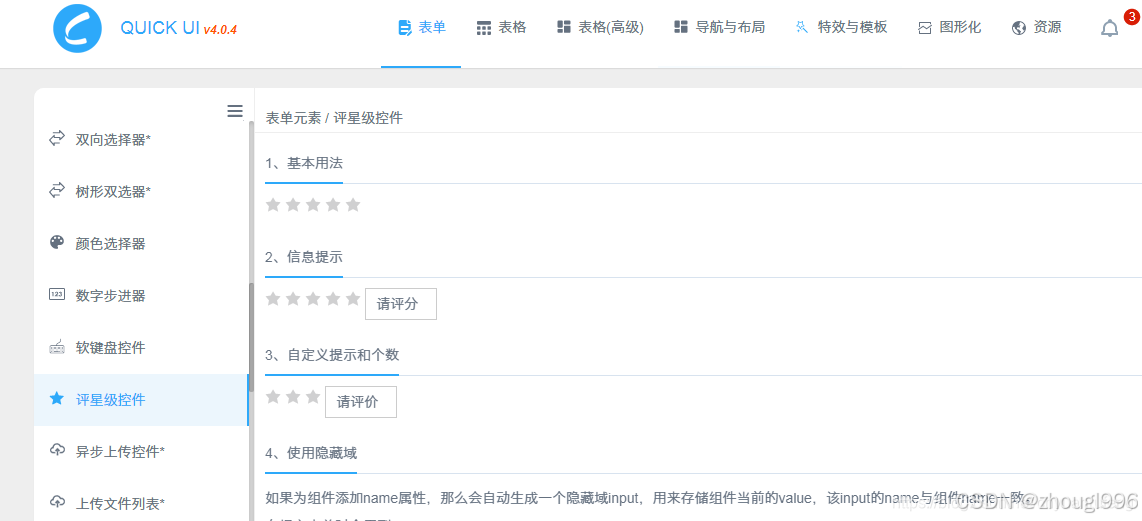
Task: Click the sidebar vertical scrollbar
Action: [x=252, y=337]
